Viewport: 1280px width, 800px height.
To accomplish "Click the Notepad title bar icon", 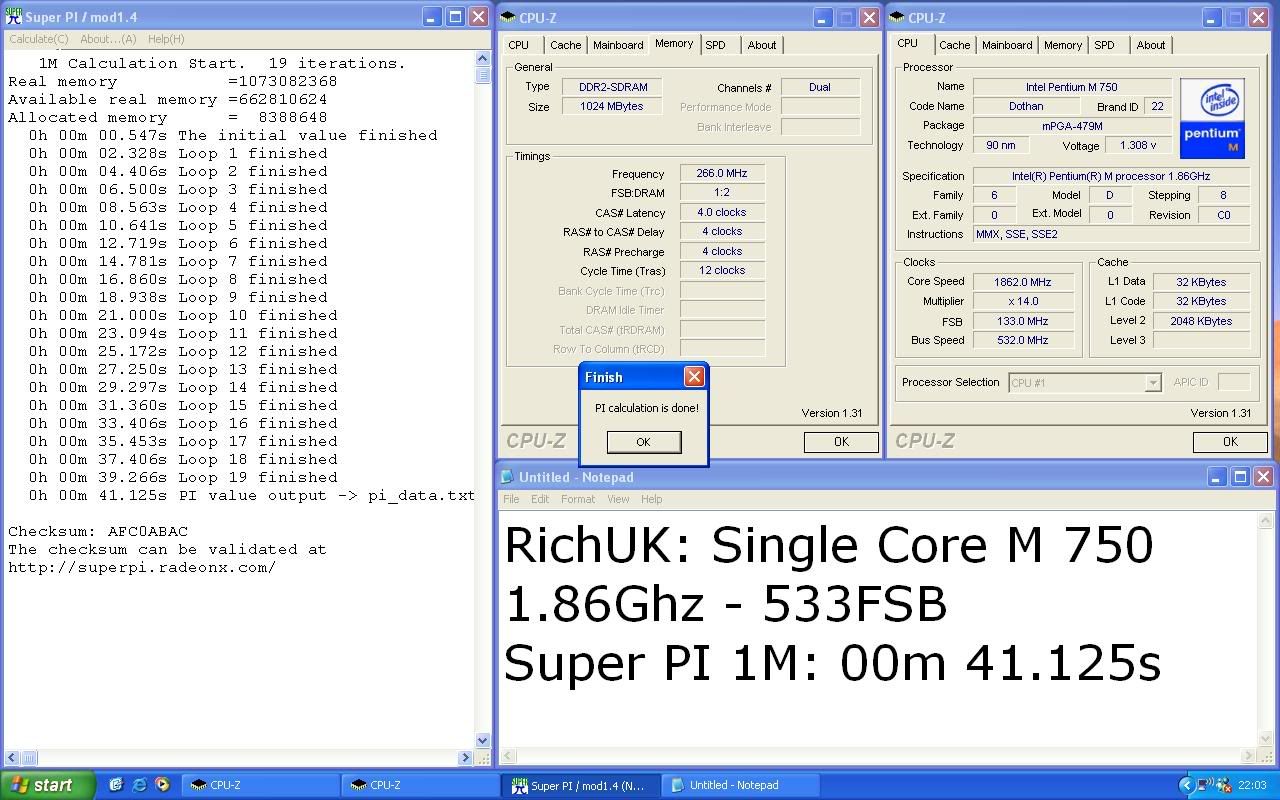I will [507, 477].
